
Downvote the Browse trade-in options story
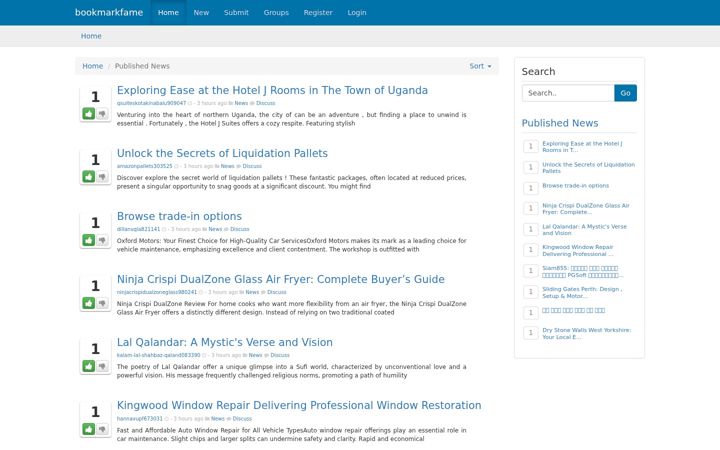[102, 240]
